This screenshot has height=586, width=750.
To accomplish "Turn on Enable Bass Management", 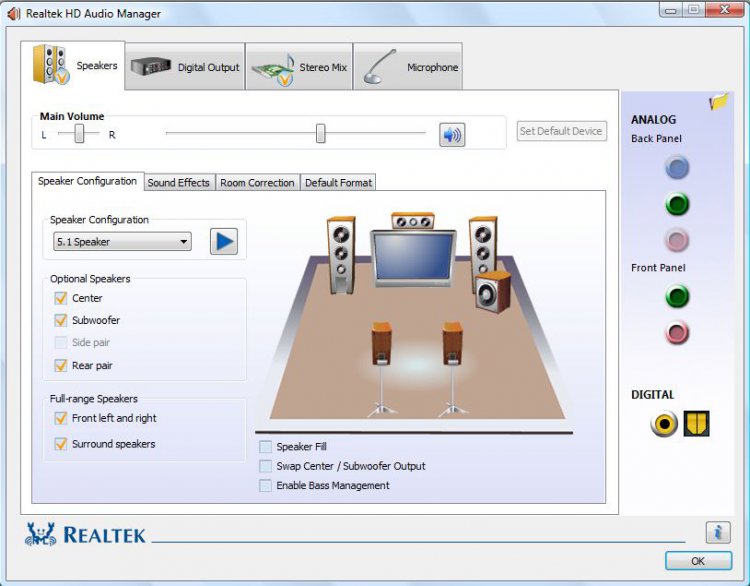I will (x=265, y=485).
